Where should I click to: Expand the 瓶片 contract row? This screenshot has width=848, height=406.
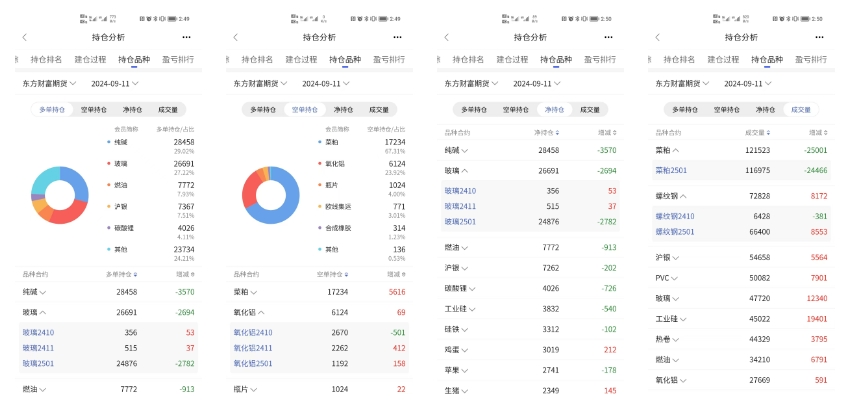point(319,389)
